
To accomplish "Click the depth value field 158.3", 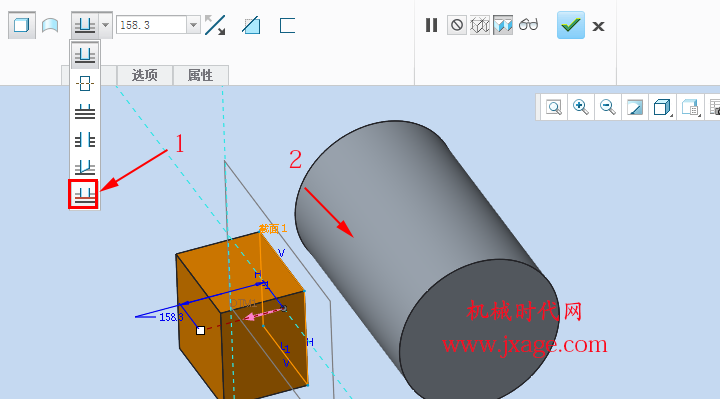I will [152, 25].
